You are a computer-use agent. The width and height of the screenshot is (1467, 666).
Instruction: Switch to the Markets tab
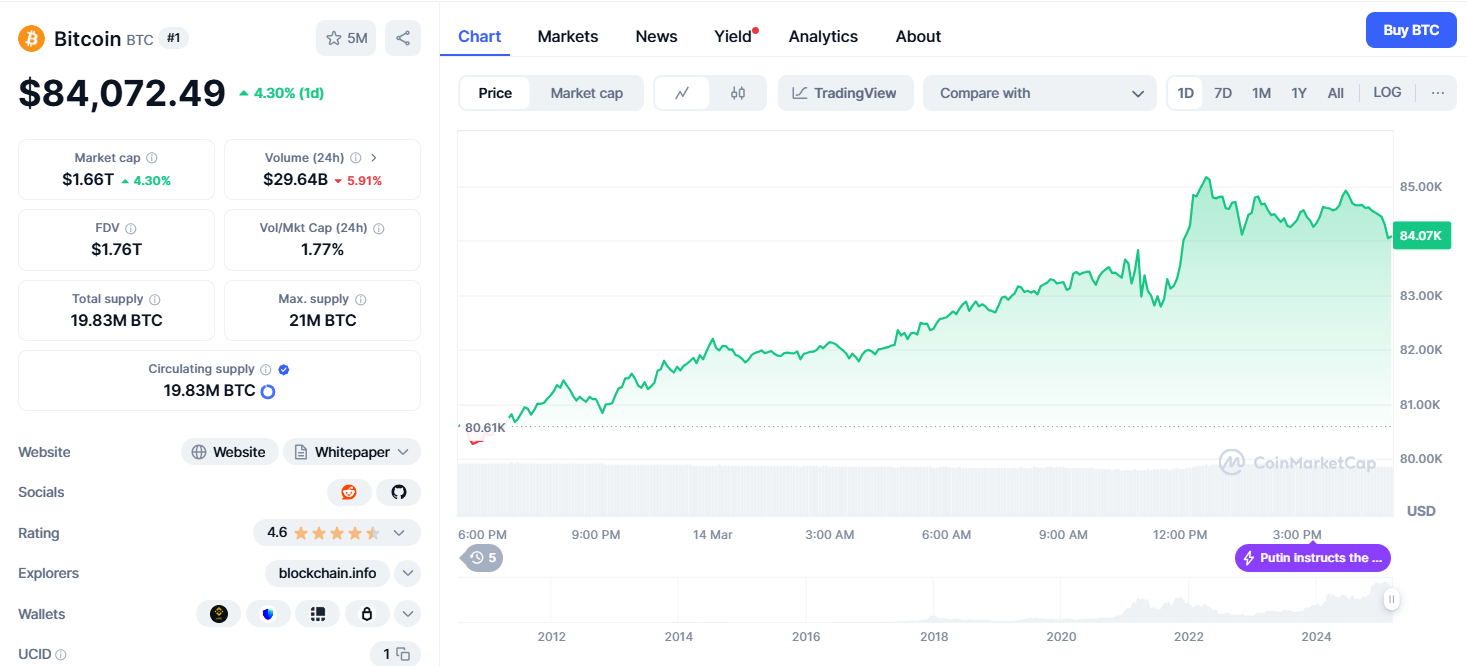click(x=568, y=36)
